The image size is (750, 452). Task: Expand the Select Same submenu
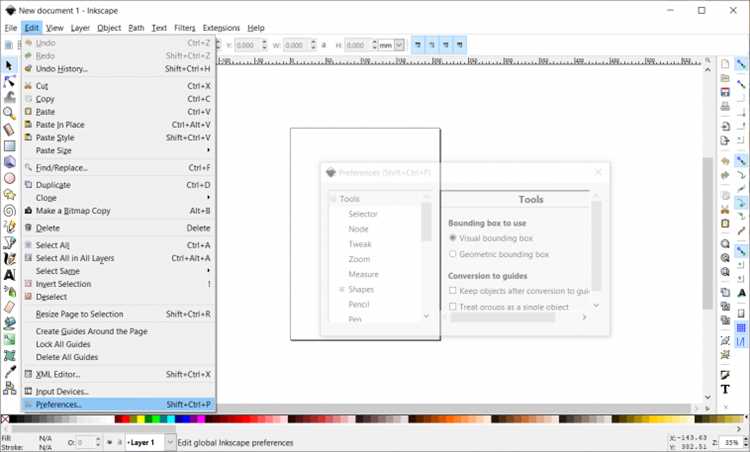(x=118, y=271)
